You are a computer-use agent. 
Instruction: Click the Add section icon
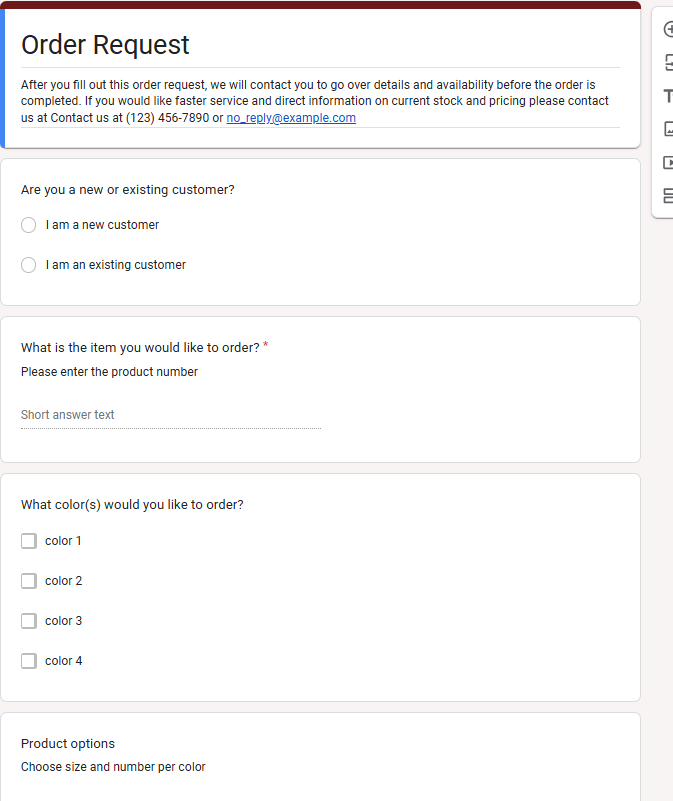(668, 195)
